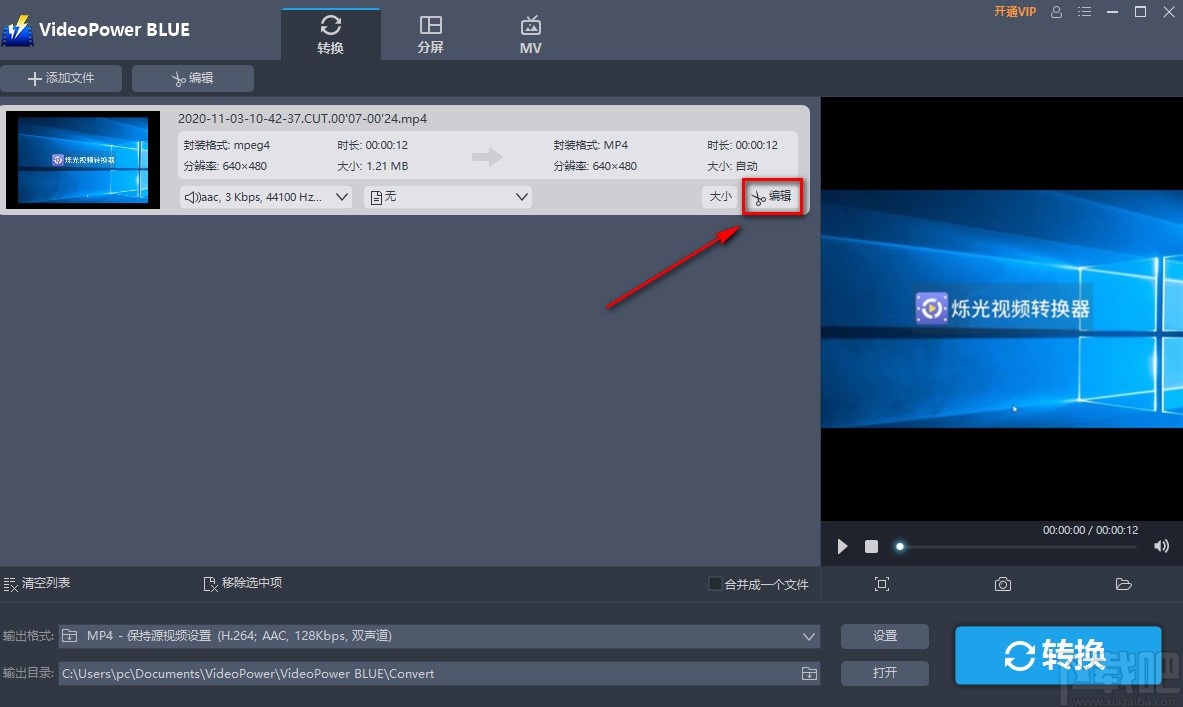
Task: Click the 大小 size button
Action: [x=720, y=196]
